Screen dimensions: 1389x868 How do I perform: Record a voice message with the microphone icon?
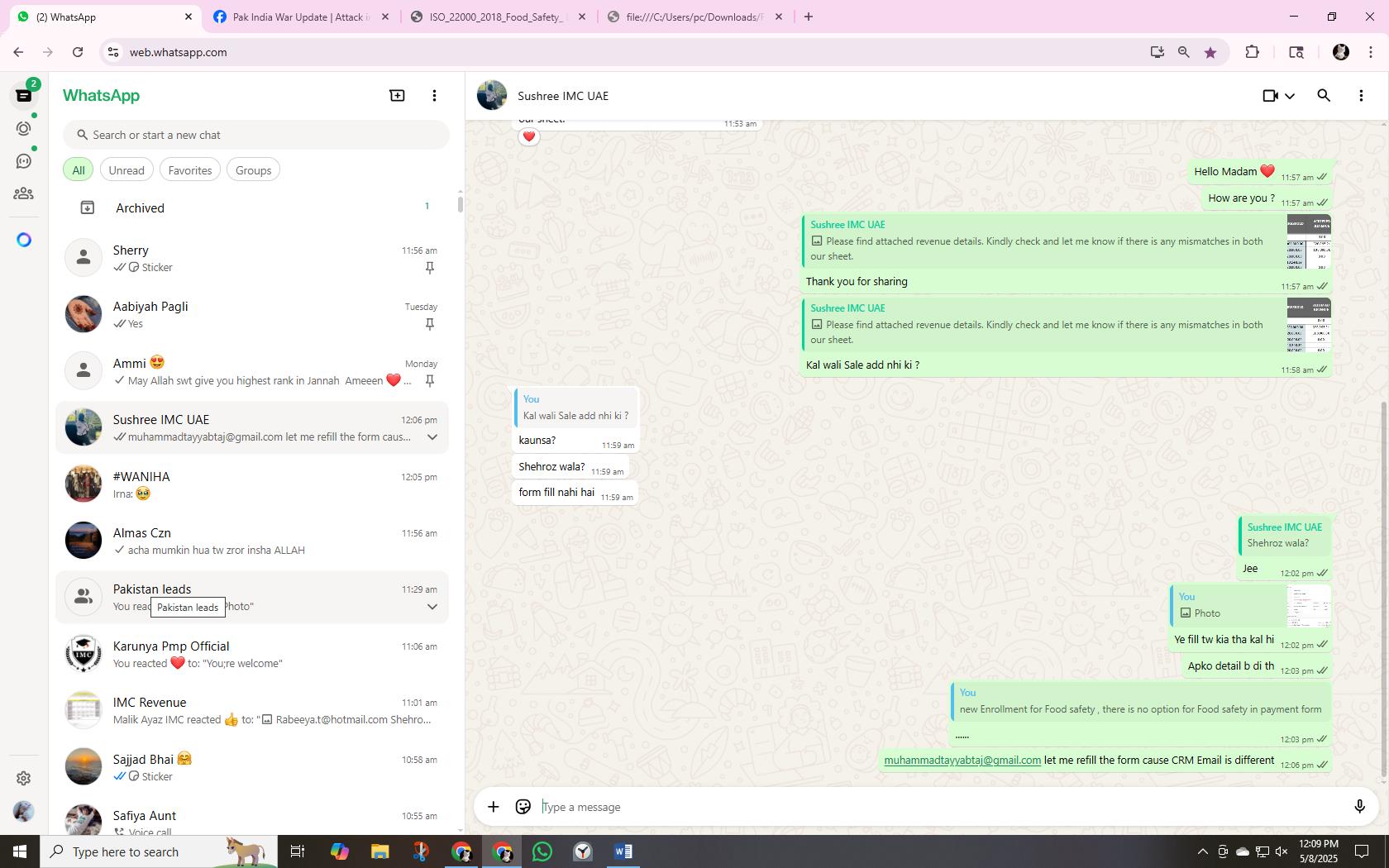tap(1359, 807)
